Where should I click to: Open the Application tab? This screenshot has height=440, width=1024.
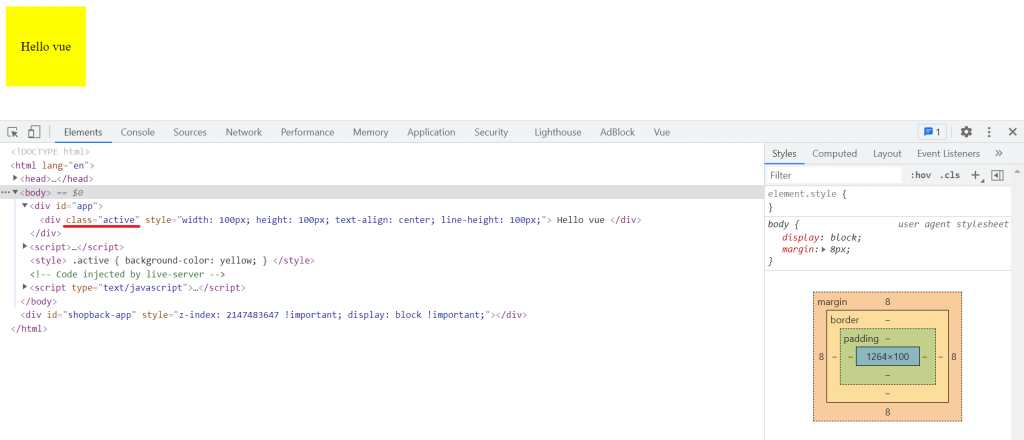431,132
